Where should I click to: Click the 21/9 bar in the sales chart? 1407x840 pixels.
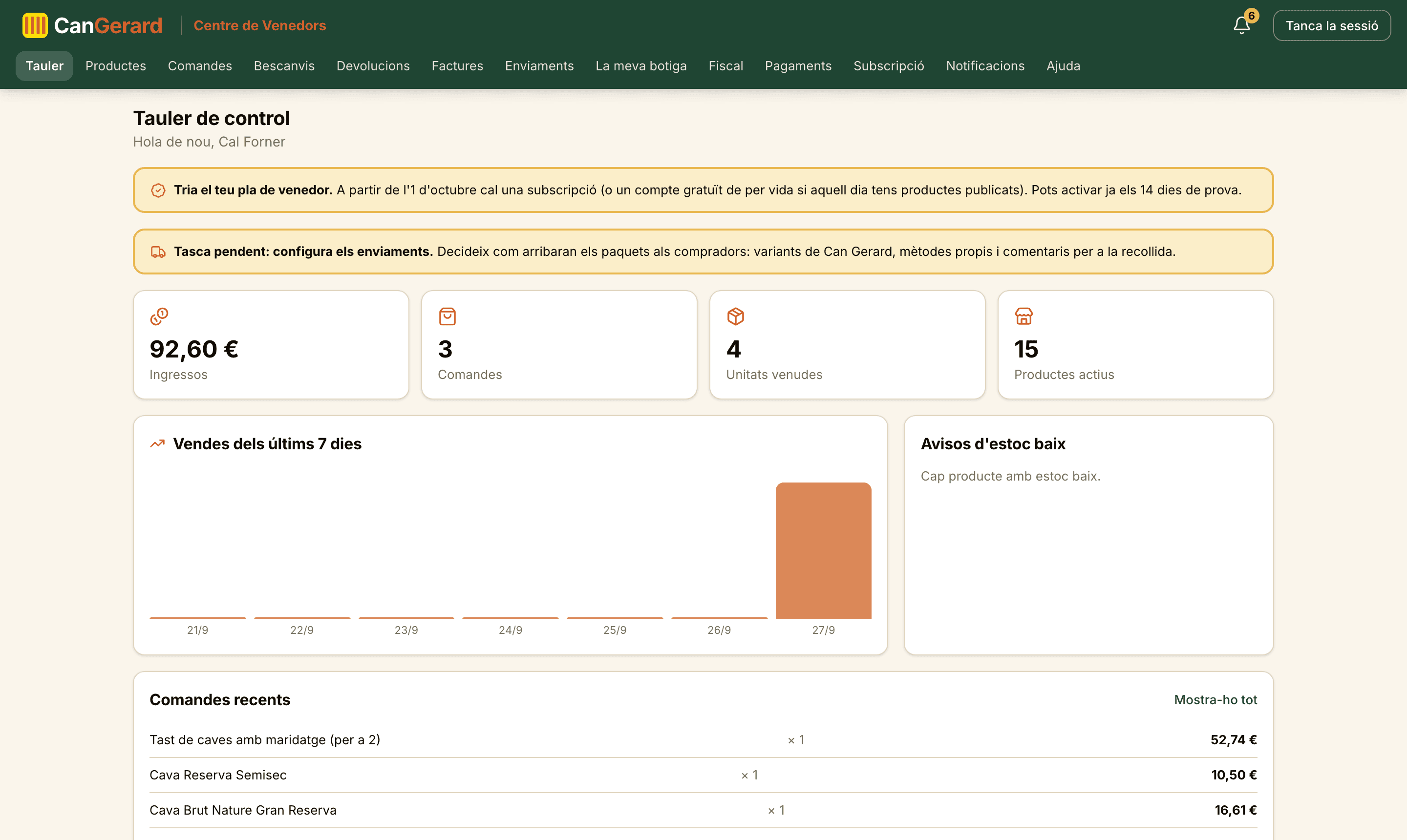197,618
